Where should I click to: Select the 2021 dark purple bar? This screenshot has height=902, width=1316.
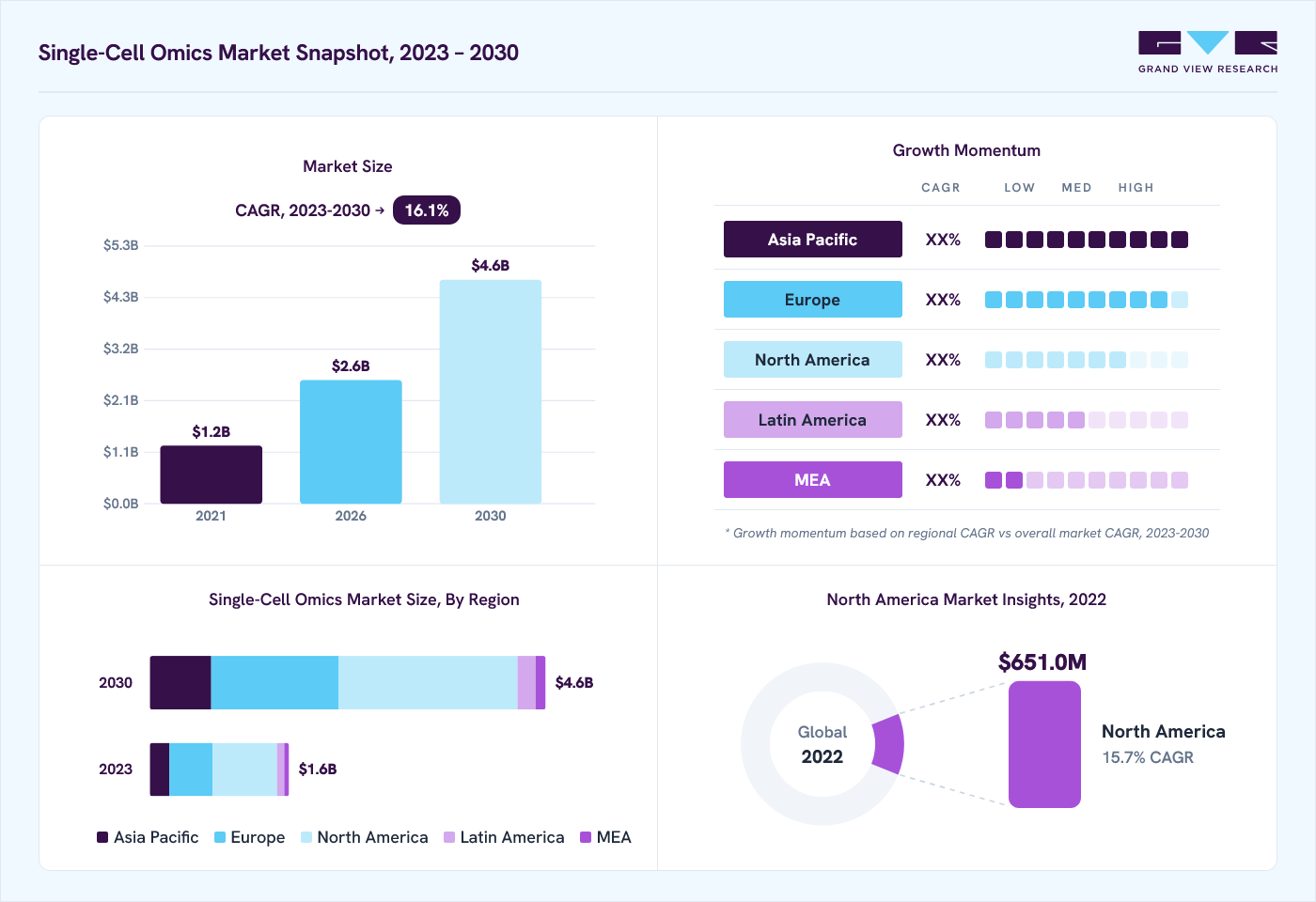(x=211, y=474)
